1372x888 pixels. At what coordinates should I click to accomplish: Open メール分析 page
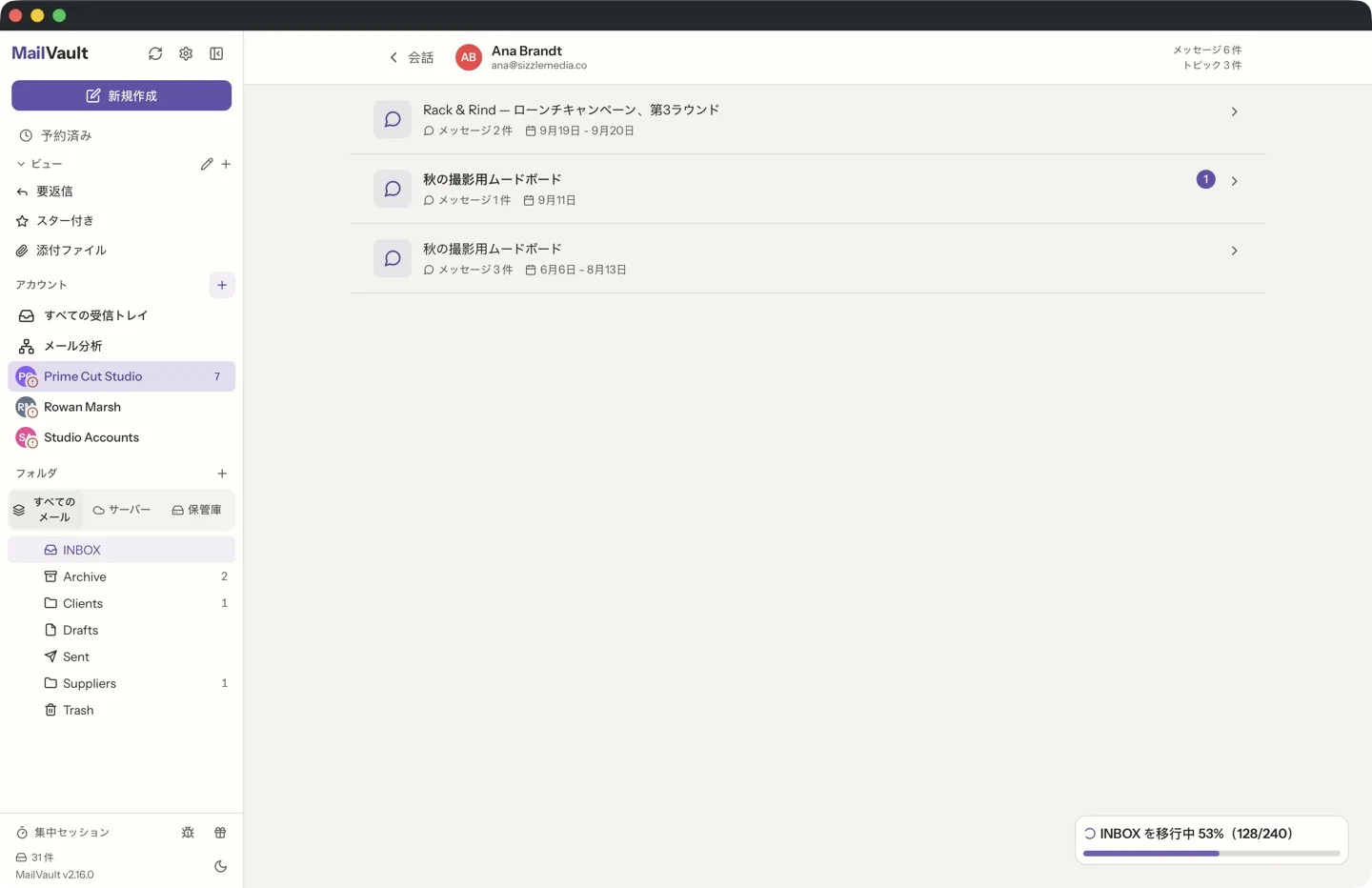pos(121,346)
